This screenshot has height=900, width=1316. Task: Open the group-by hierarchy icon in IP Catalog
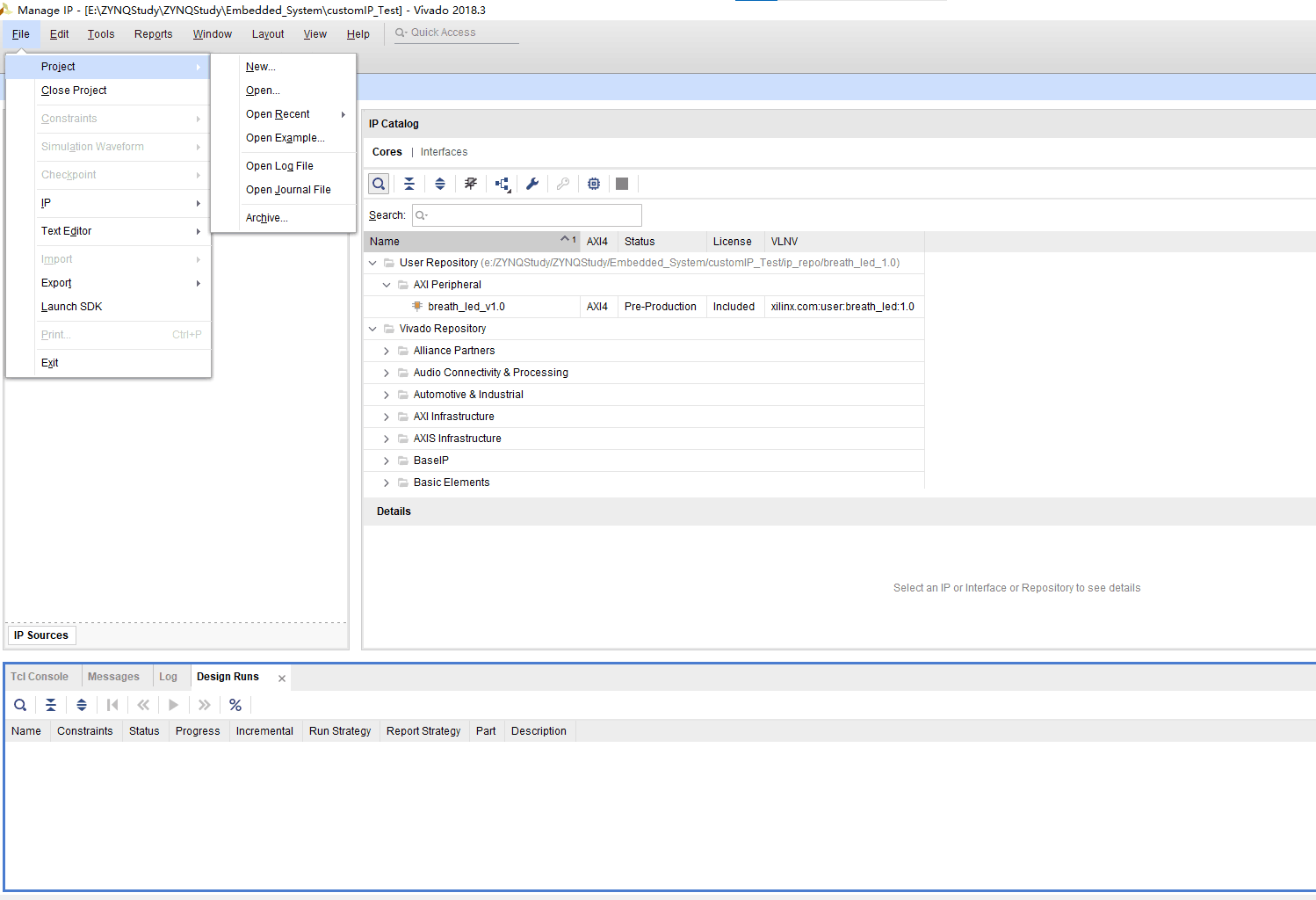coord(503,184)
